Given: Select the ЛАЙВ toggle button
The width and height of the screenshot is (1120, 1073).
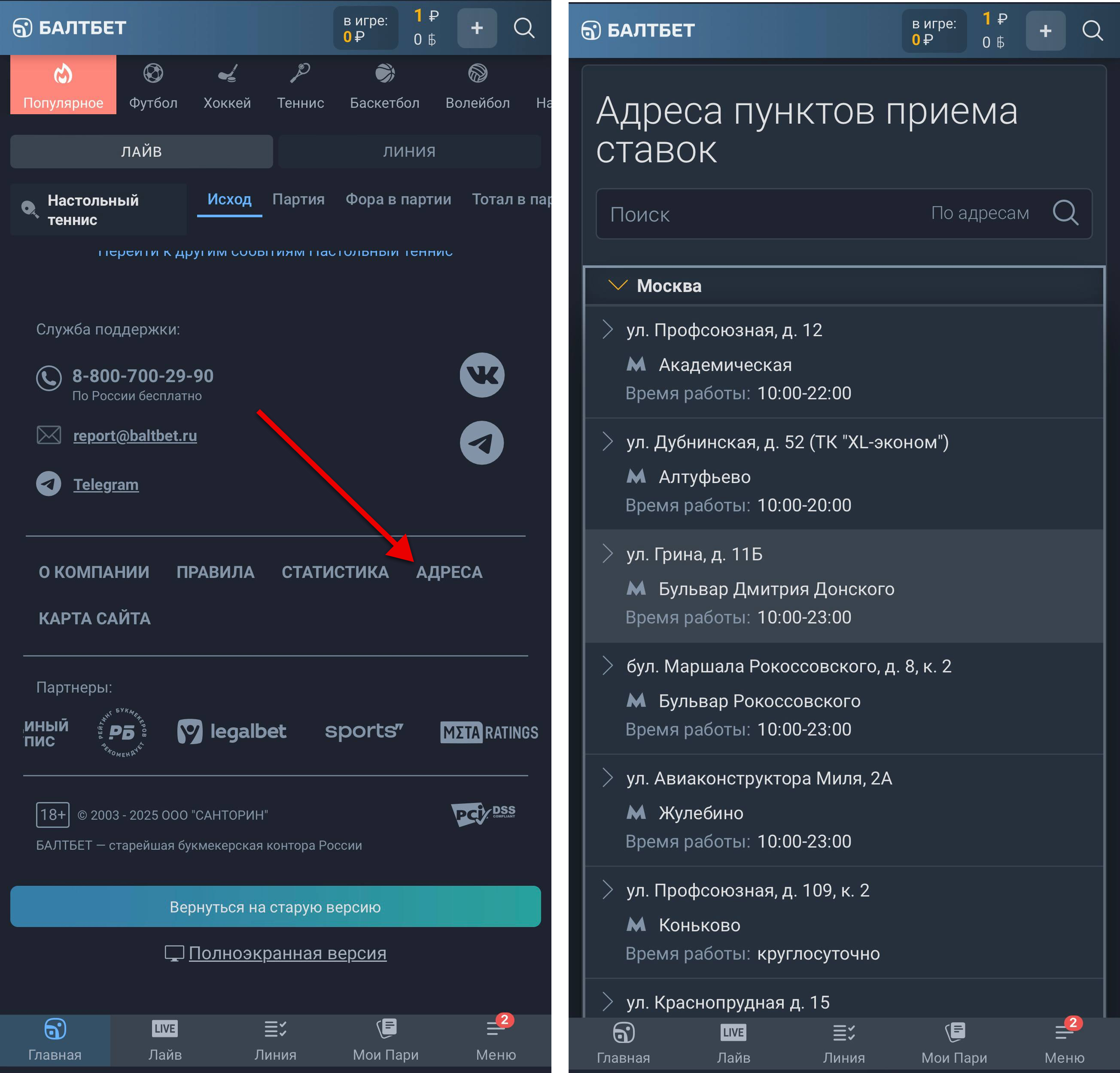Looking at the screenshot, I should tap(141, 152).
